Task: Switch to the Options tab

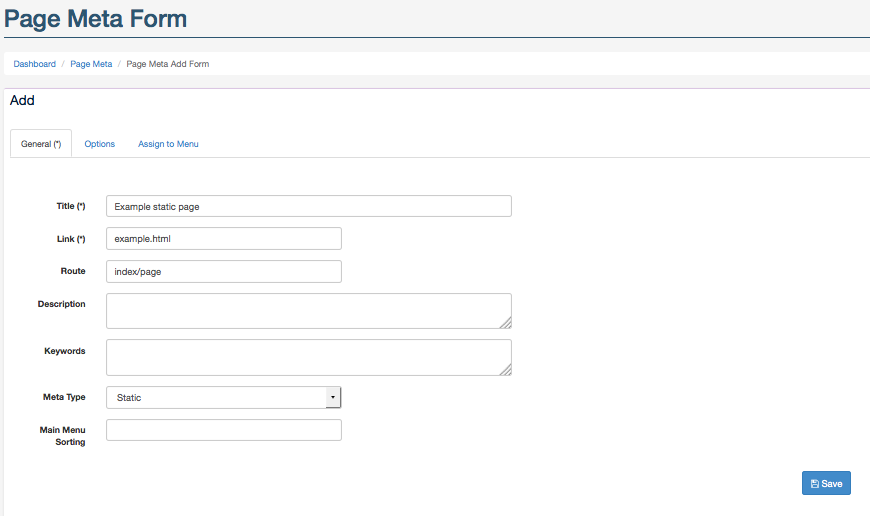Action: [99, 144]
